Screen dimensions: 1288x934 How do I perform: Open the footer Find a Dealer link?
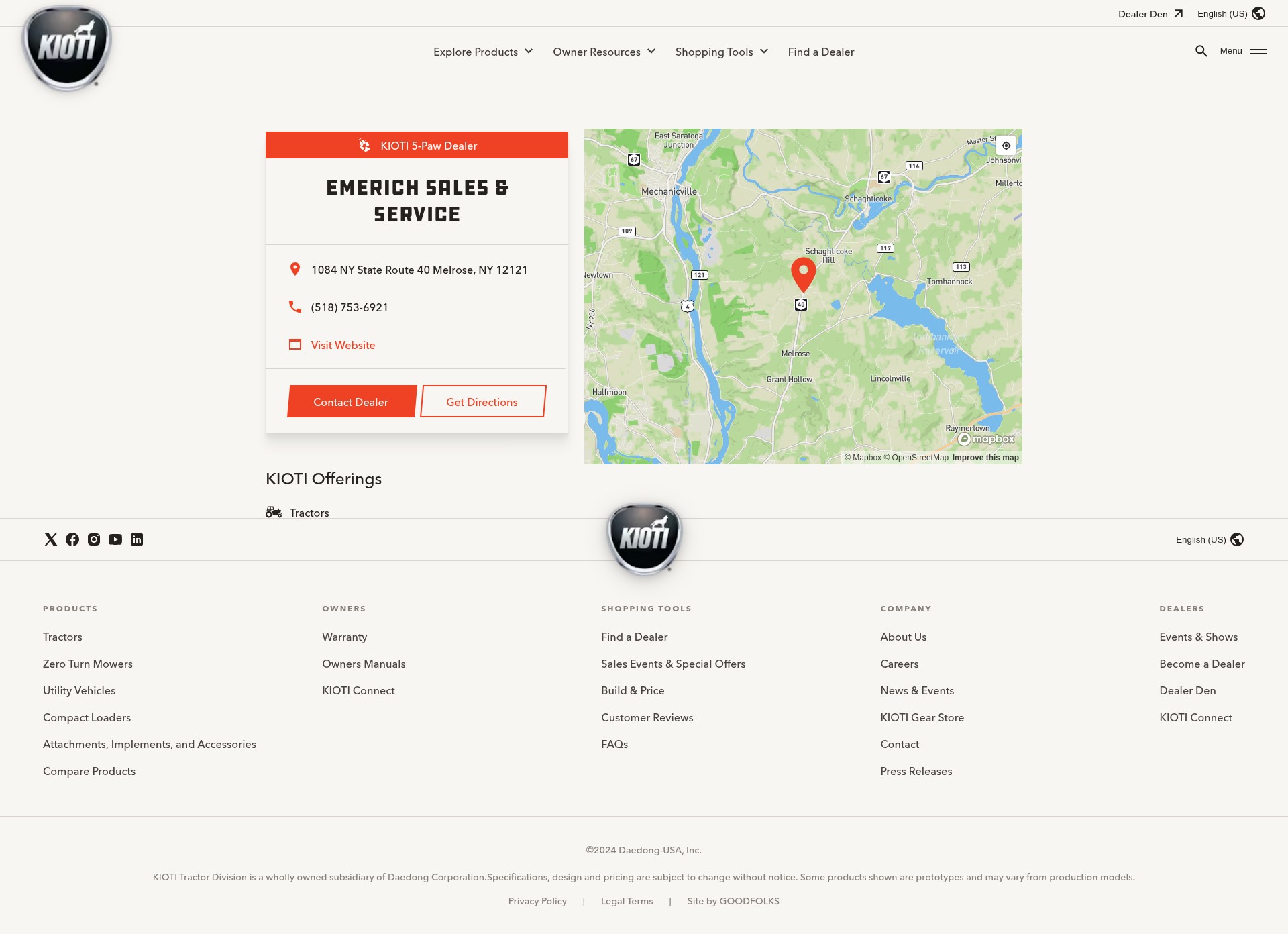tap(634, 637)
